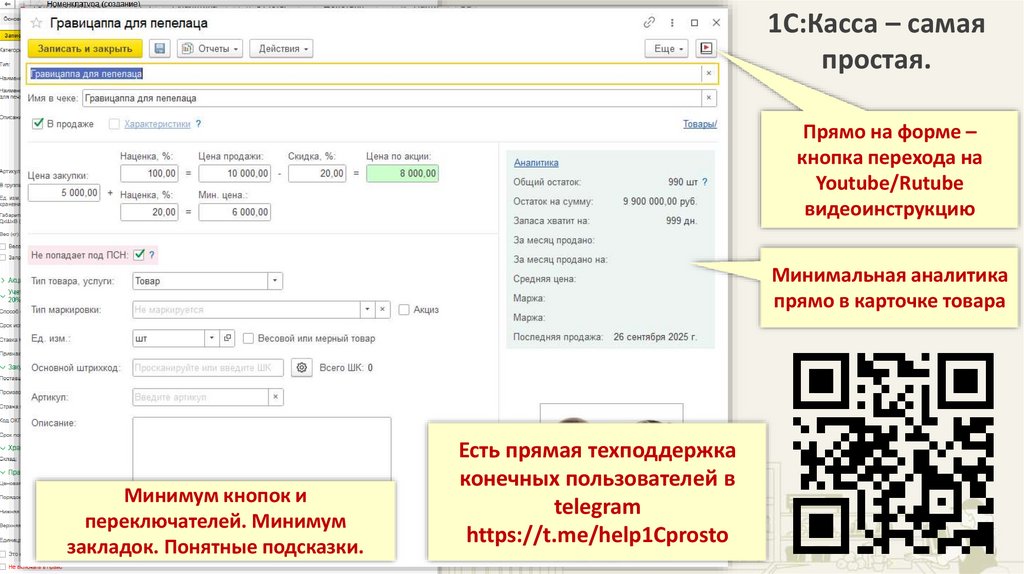Clear the Артикул field with x icon
This screenshot has width=1024, height=574.
276,397
